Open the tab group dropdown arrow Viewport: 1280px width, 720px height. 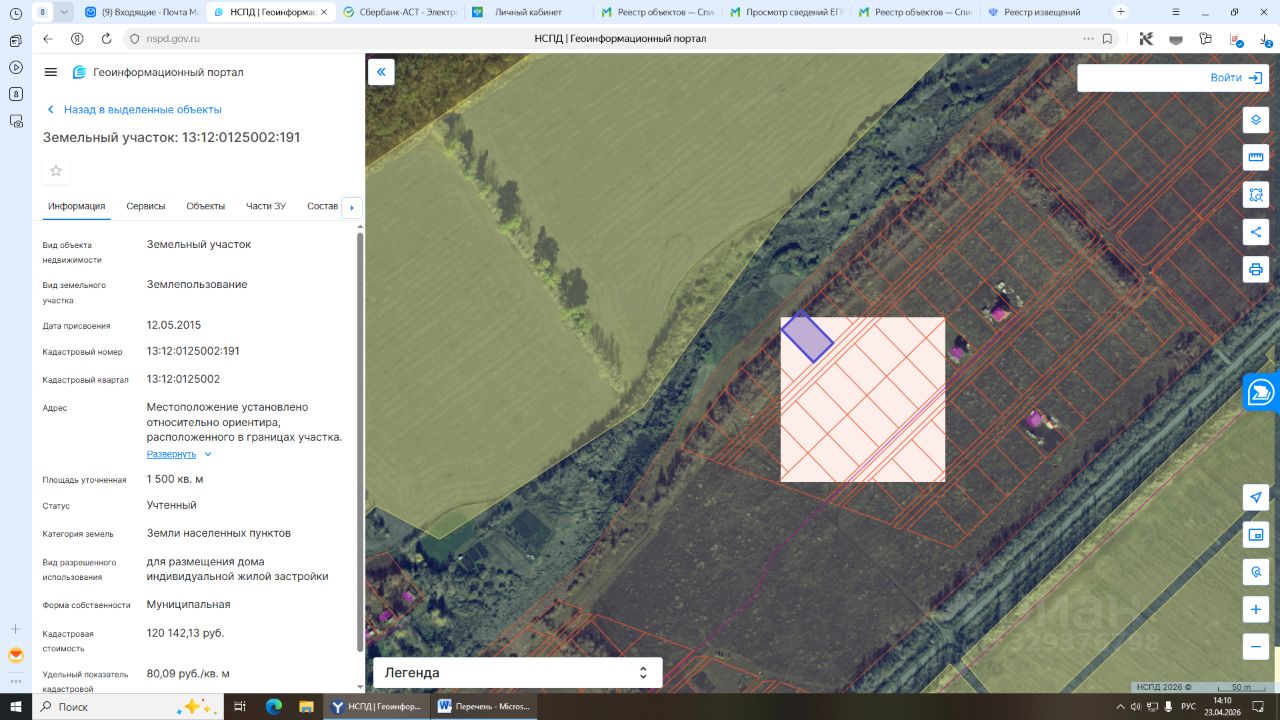point(65,12)
